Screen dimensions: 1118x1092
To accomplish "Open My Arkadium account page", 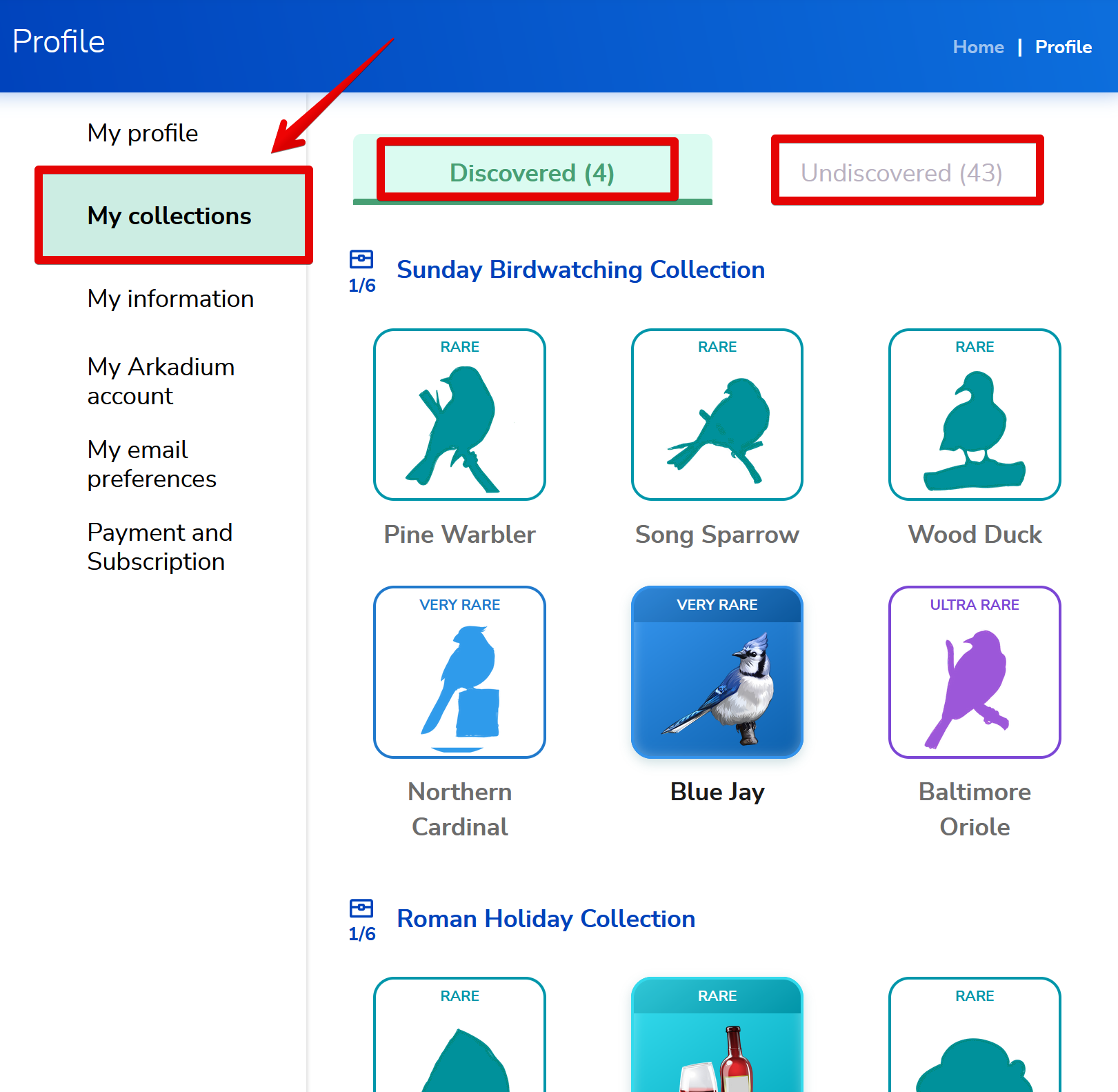I will [161, 381].
